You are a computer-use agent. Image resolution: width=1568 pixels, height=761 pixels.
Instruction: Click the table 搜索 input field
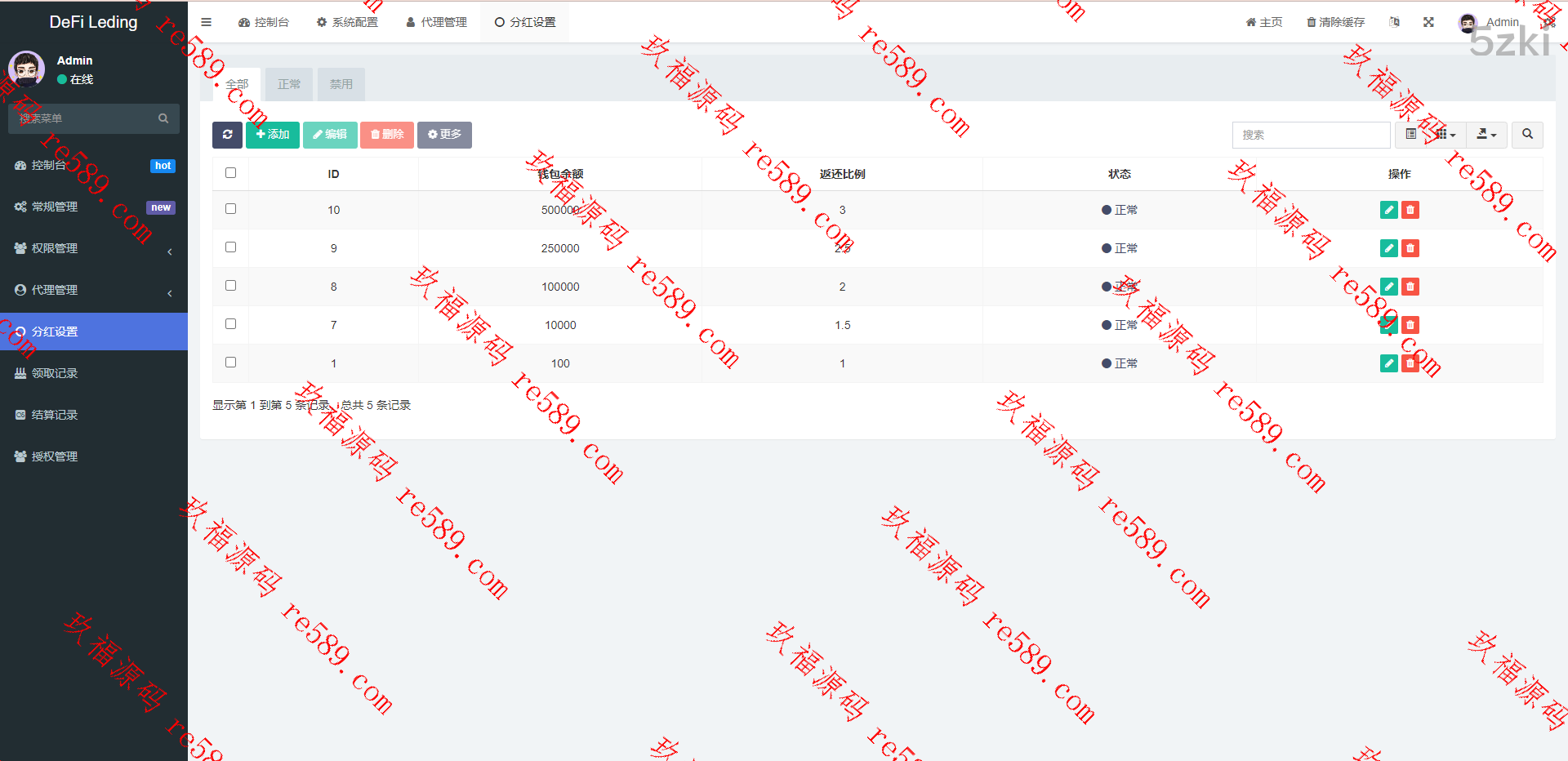(x=1310, y=135)
